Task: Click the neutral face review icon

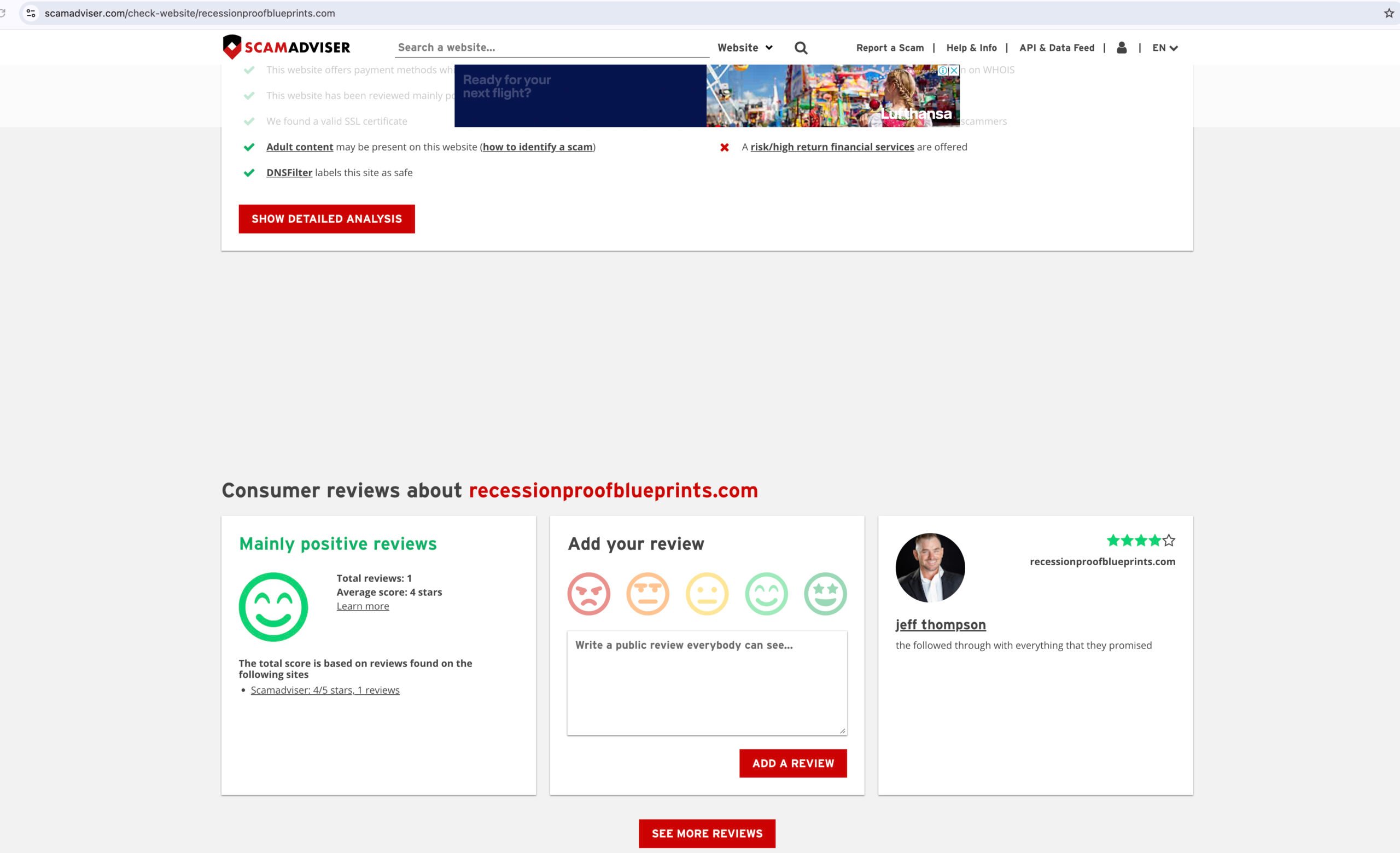Action: [707, 593]
